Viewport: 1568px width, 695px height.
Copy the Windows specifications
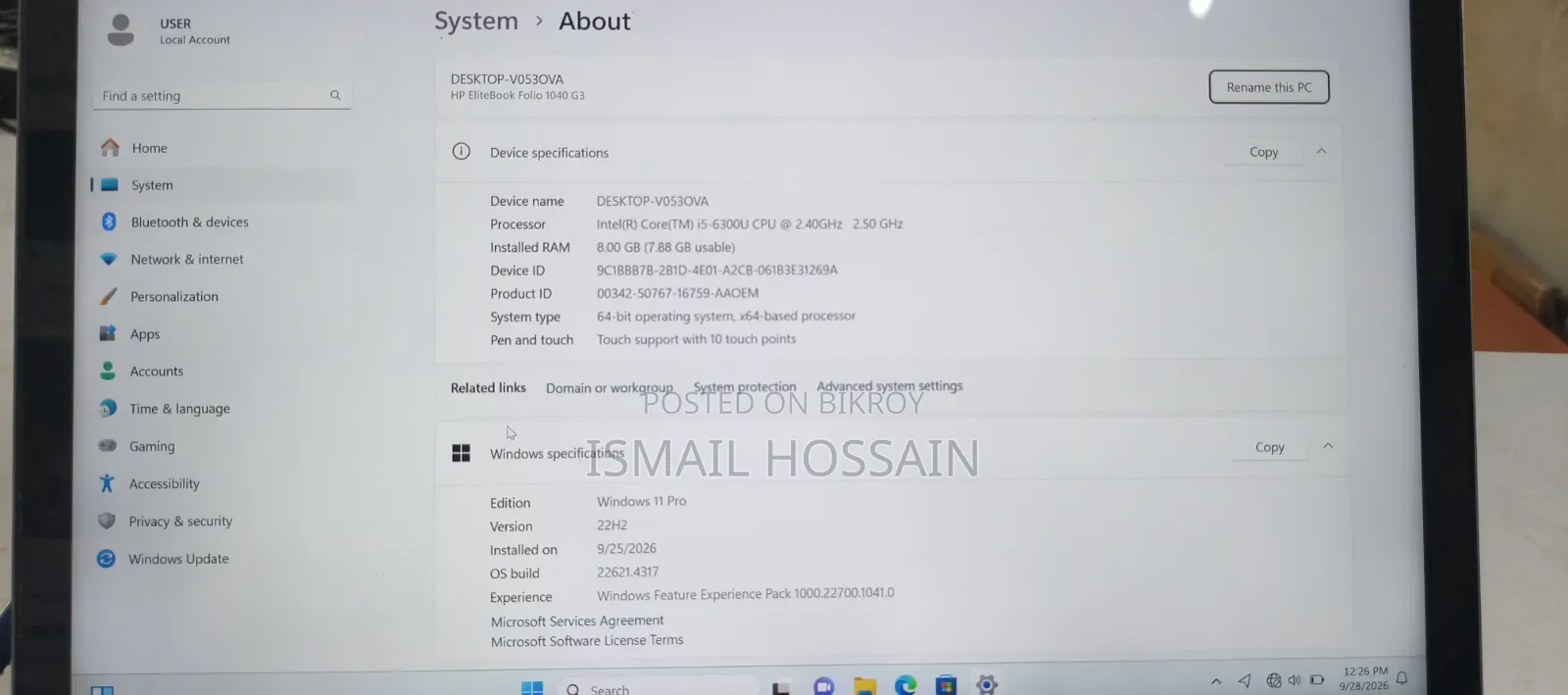(x=1269, y=447)
